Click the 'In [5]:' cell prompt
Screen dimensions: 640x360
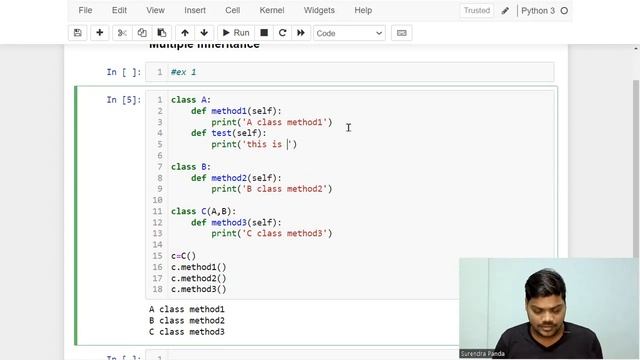point(124,100)
